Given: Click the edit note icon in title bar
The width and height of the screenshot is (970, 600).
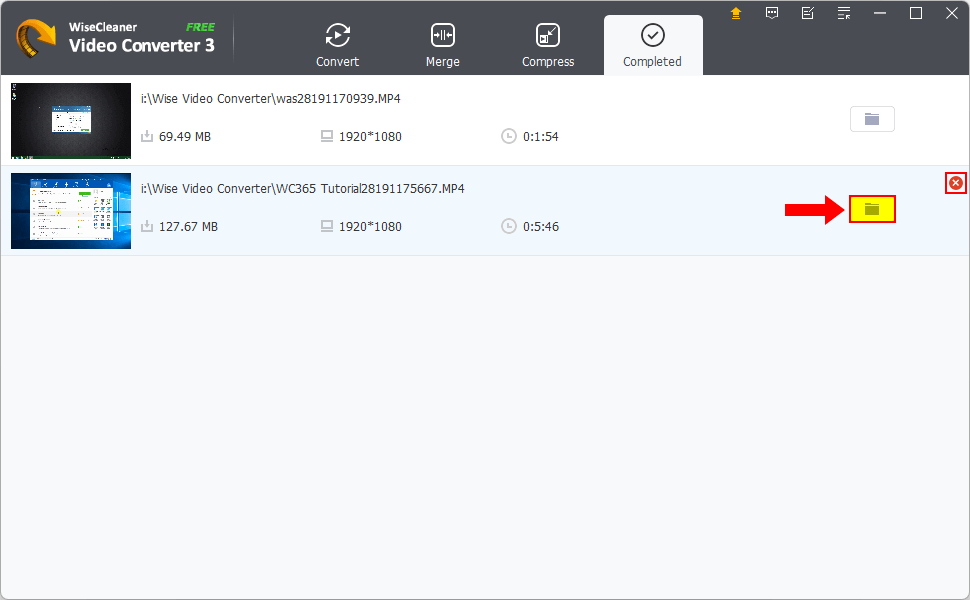Looking at the screenshot, I should 808,13.
